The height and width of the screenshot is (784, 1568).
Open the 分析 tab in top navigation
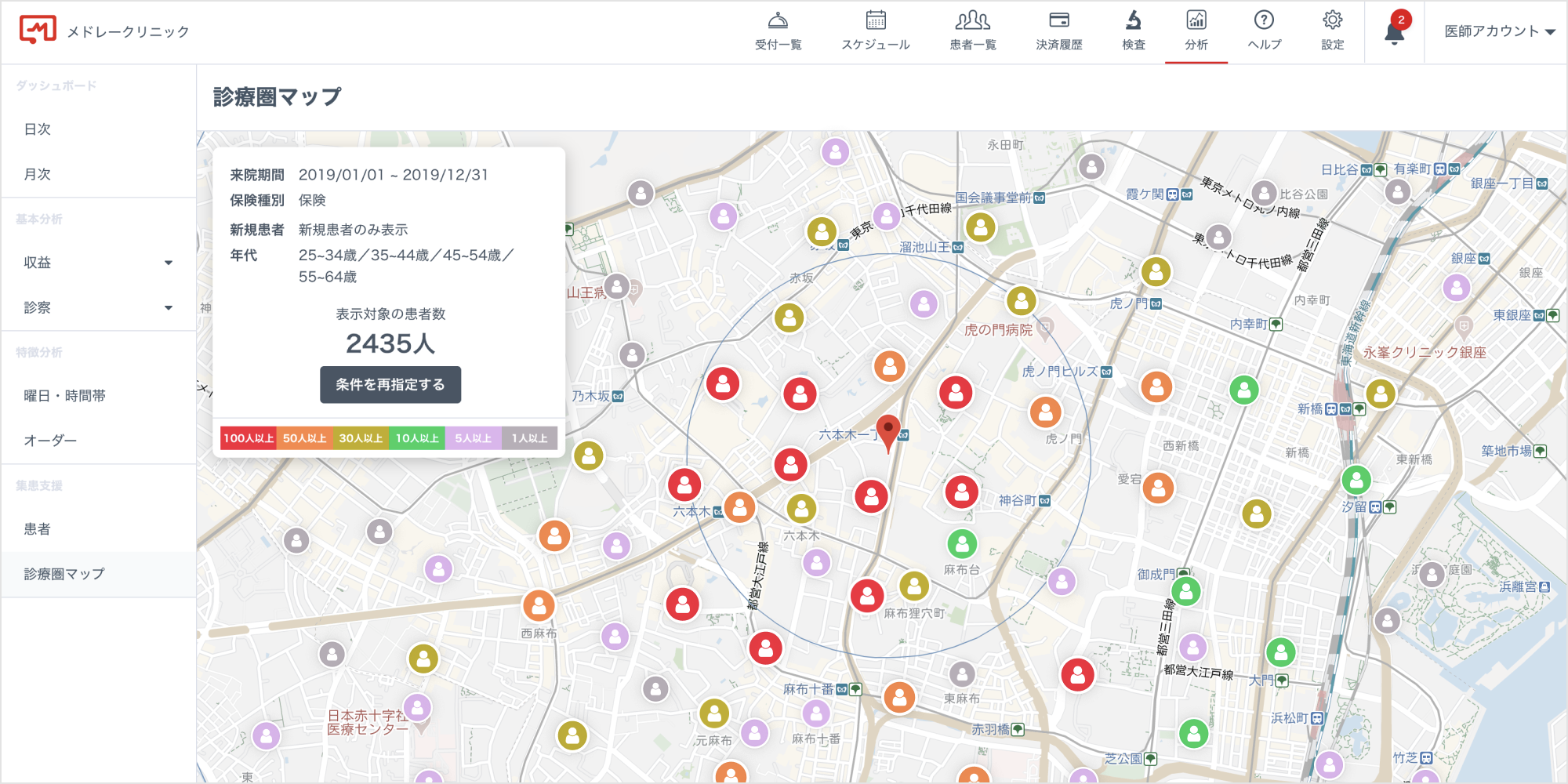click(1196, 31)
